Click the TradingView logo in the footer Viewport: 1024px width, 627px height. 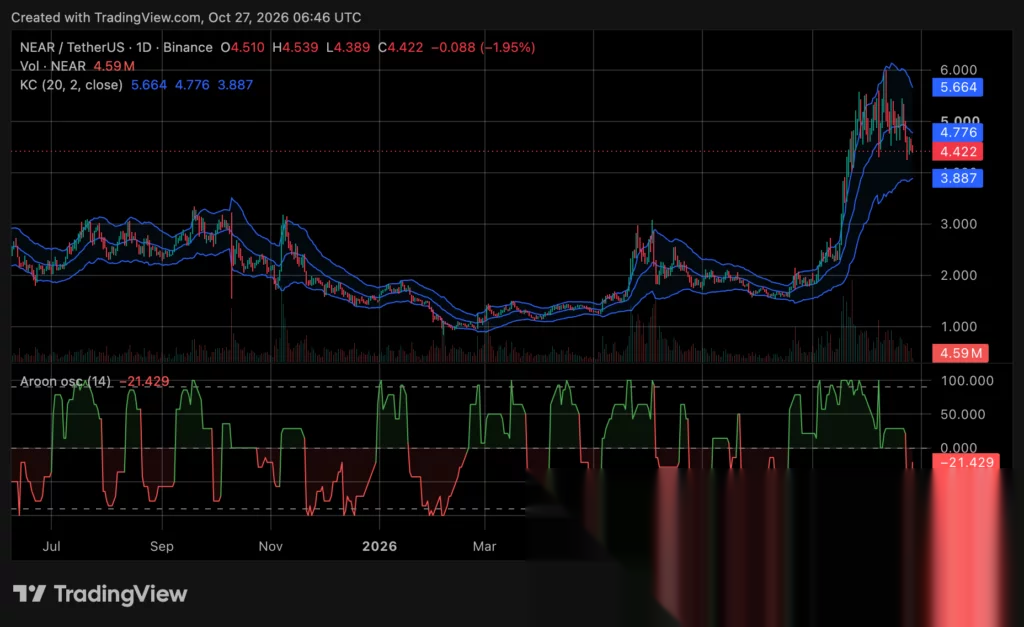(x=100, y=594)
